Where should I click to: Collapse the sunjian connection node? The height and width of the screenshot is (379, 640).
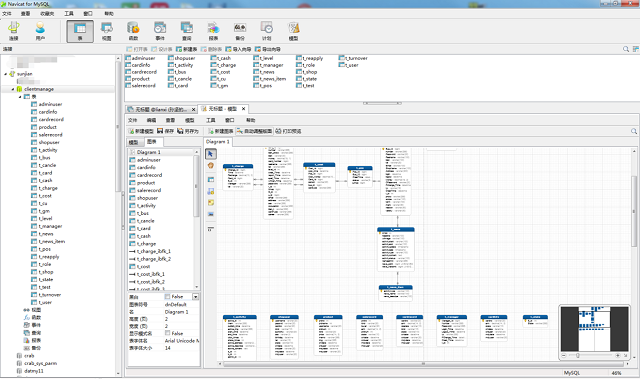coord(6,74)
